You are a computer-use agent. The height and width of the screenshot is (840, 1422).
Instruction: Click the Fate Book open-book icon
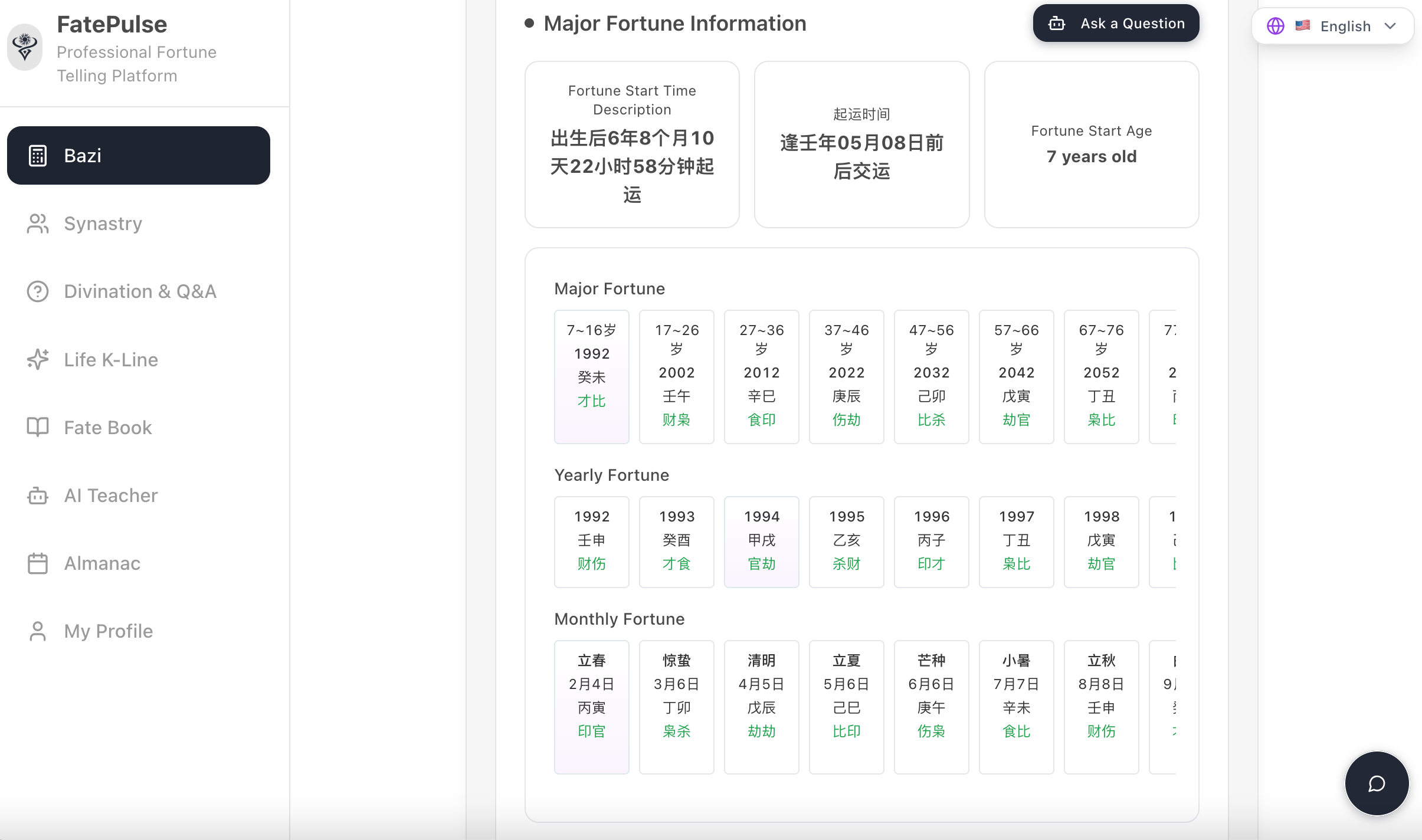pos(38,427)
